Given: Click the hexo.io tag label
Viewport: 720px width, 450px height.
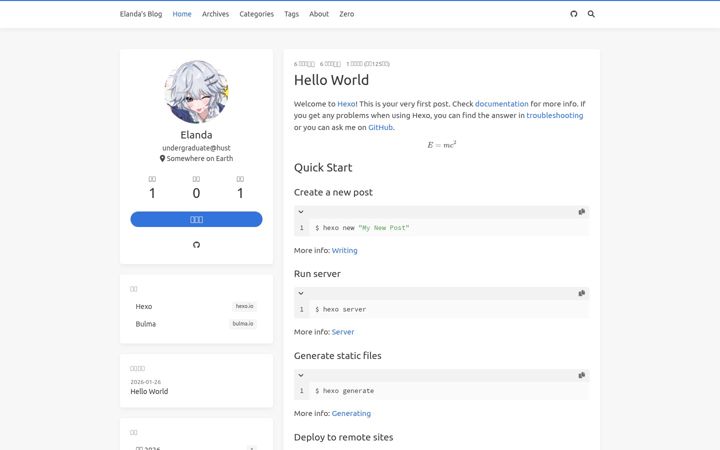Looking at the screenshot, I should tap(244, 306).
